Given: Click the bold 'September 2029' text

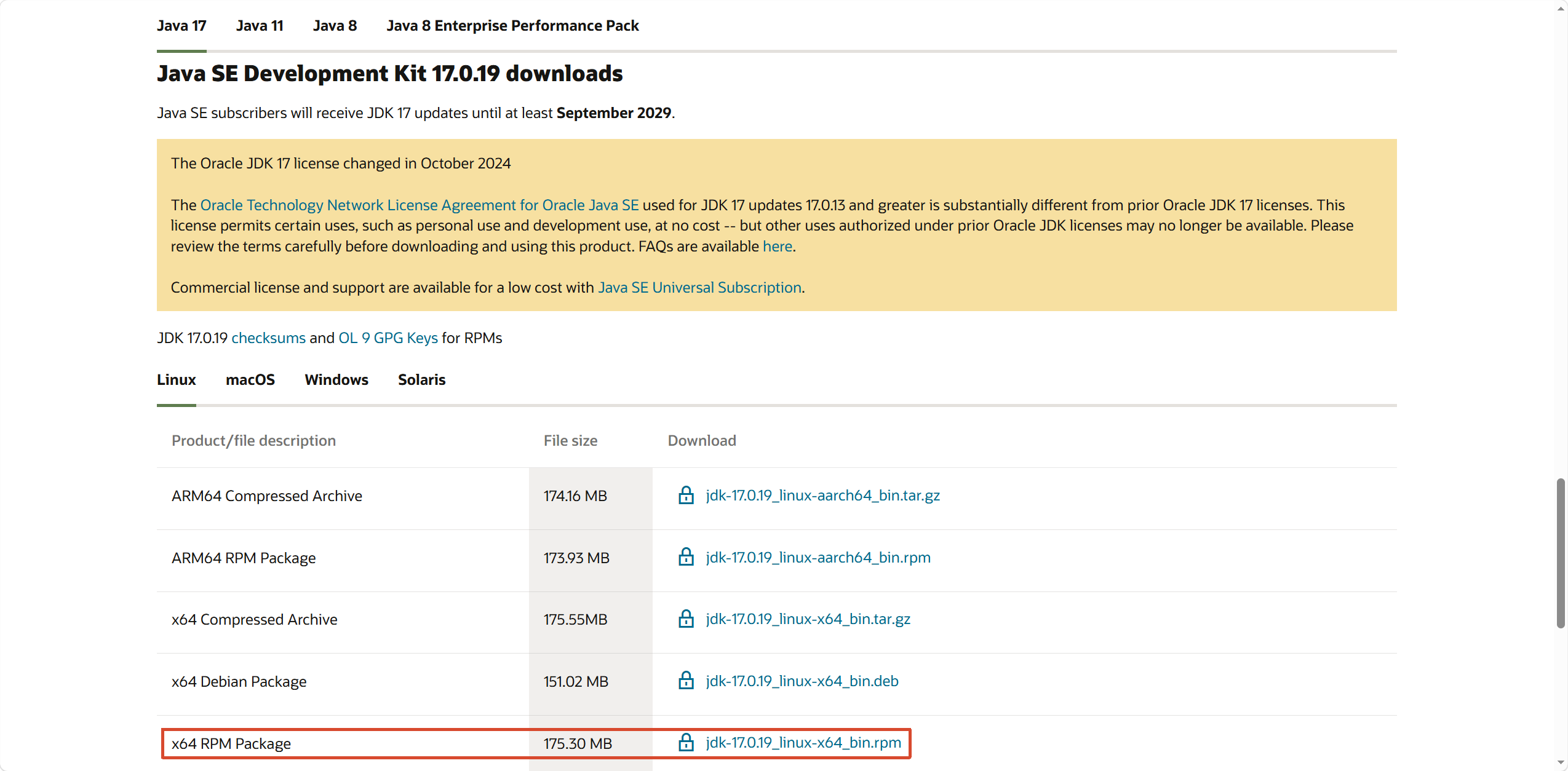Looking at the screenshot, I should coord(614,113).
